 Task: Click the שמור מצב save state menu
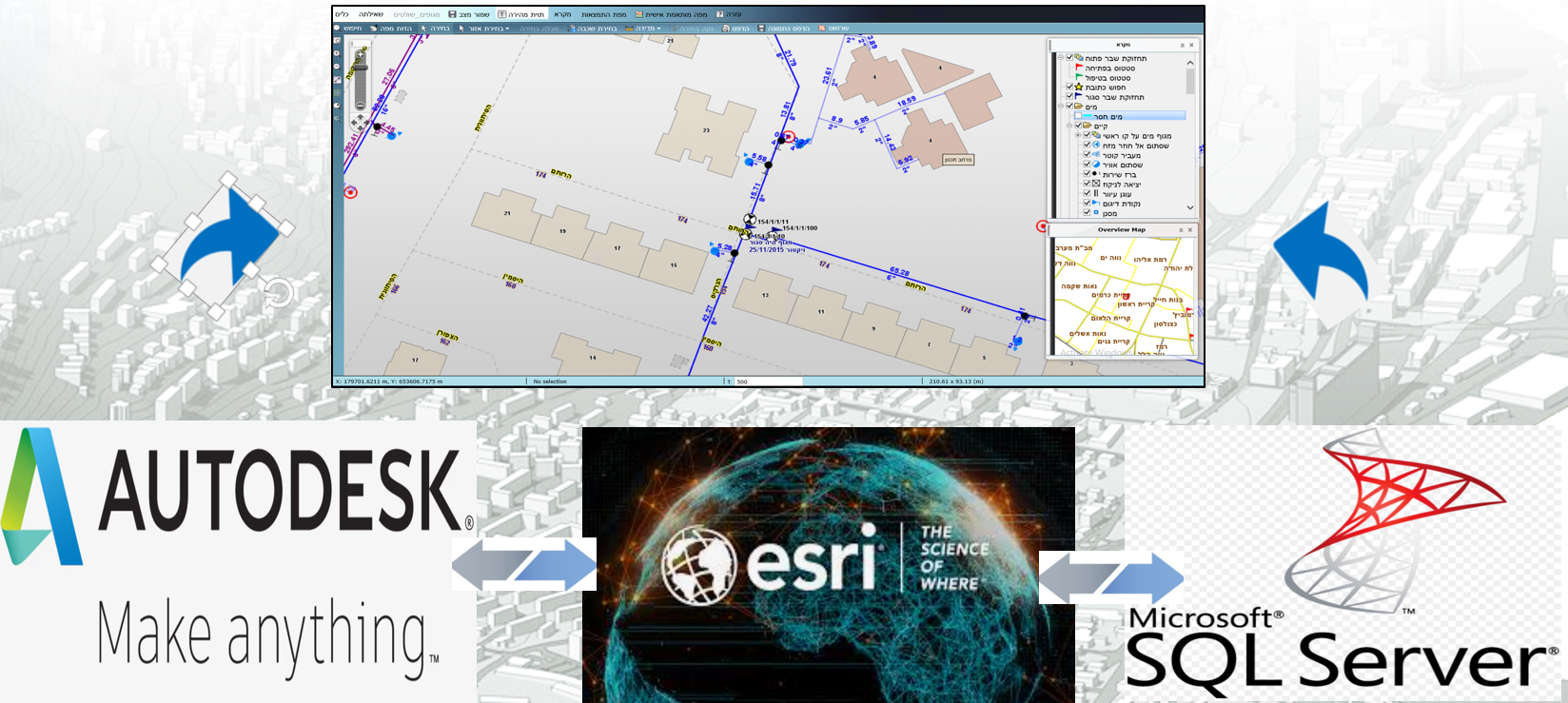pyautogui.click(x=469, y=14)
